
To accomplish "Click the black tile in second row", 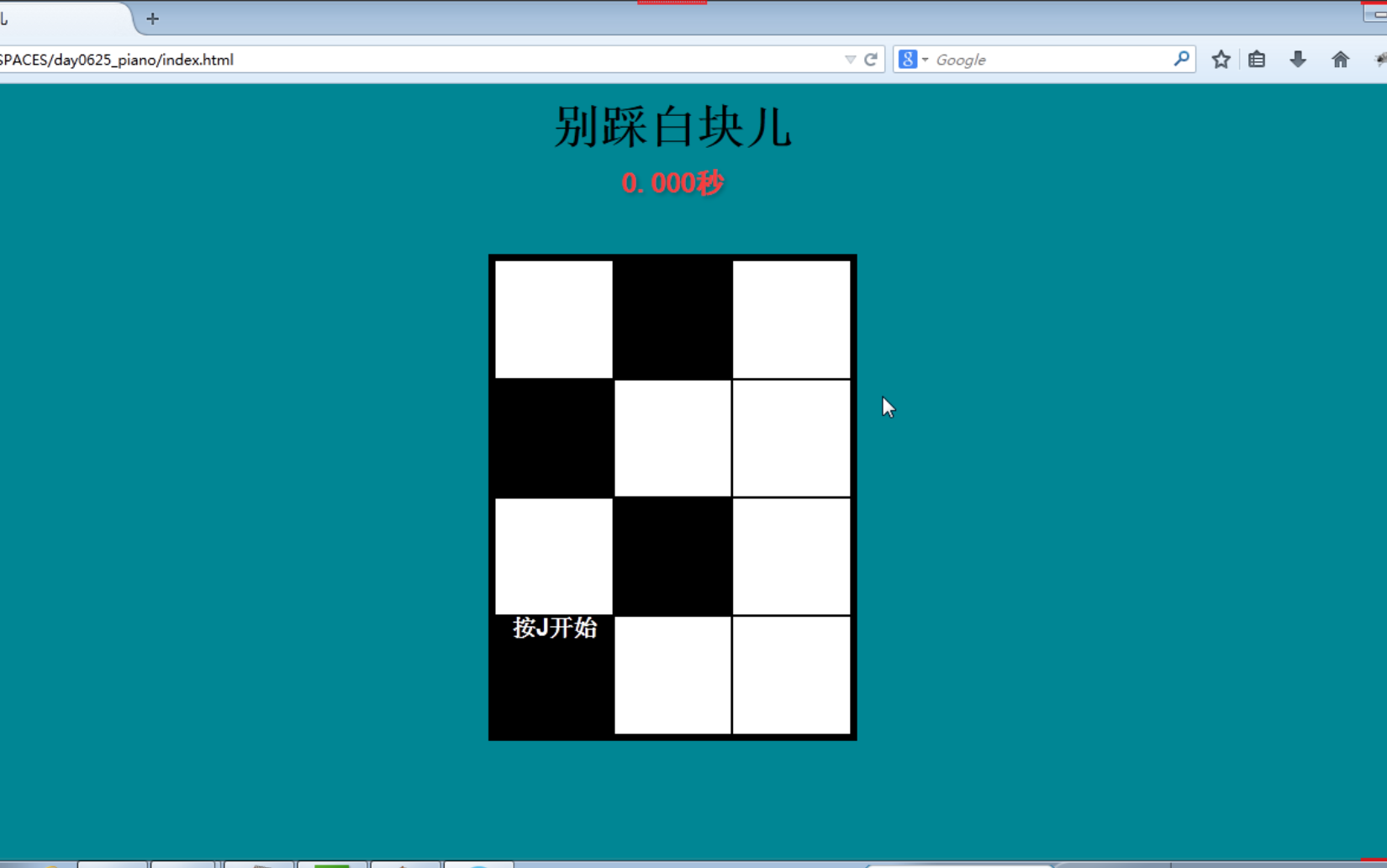I will tap(554, 438).
